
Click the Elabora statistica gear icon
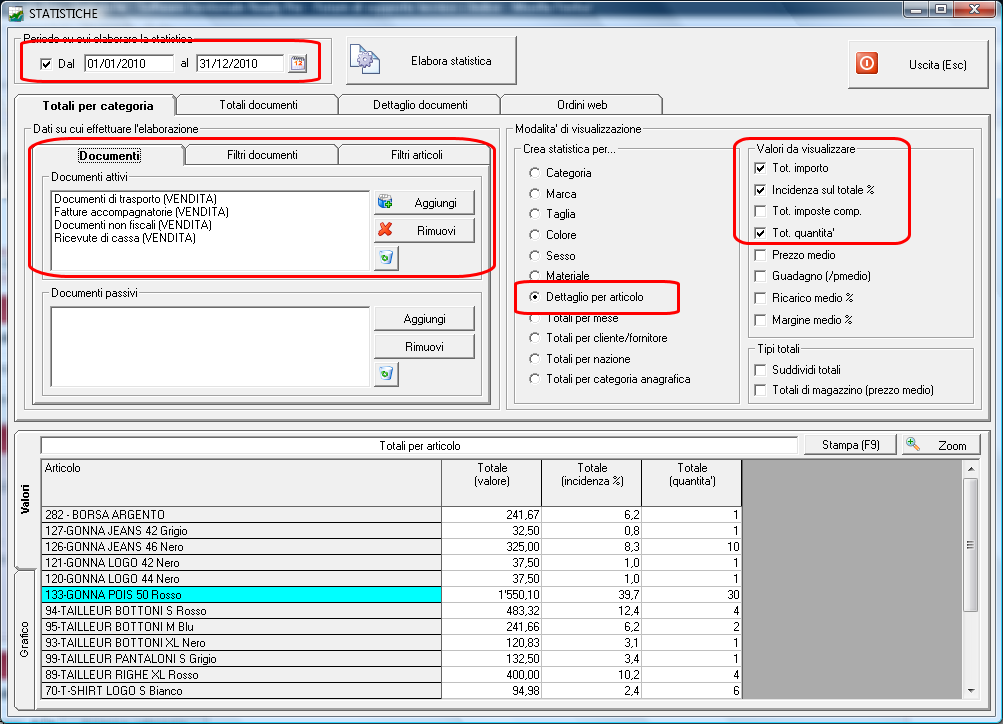coord(363,61)
